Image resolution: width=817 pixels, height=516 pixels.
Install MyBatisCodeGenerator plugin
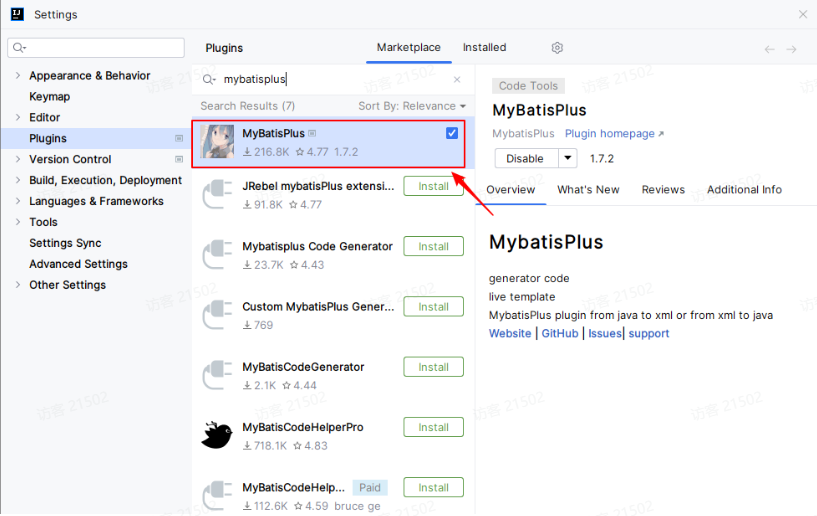click(x=434, y=367)
